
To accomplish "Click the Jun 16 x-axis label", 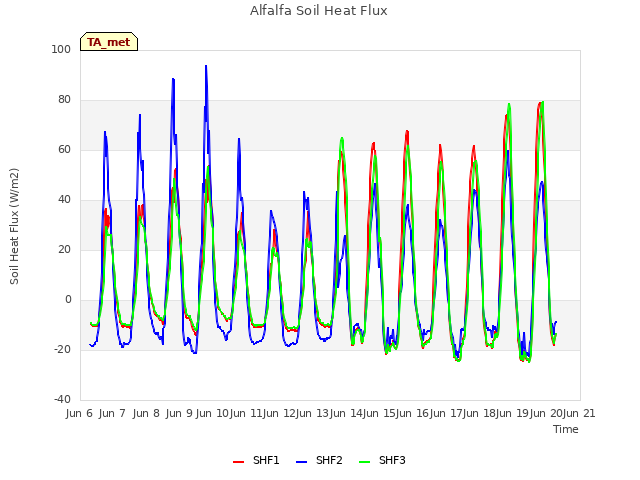I will pyautogui.click(x=412, y=413).
